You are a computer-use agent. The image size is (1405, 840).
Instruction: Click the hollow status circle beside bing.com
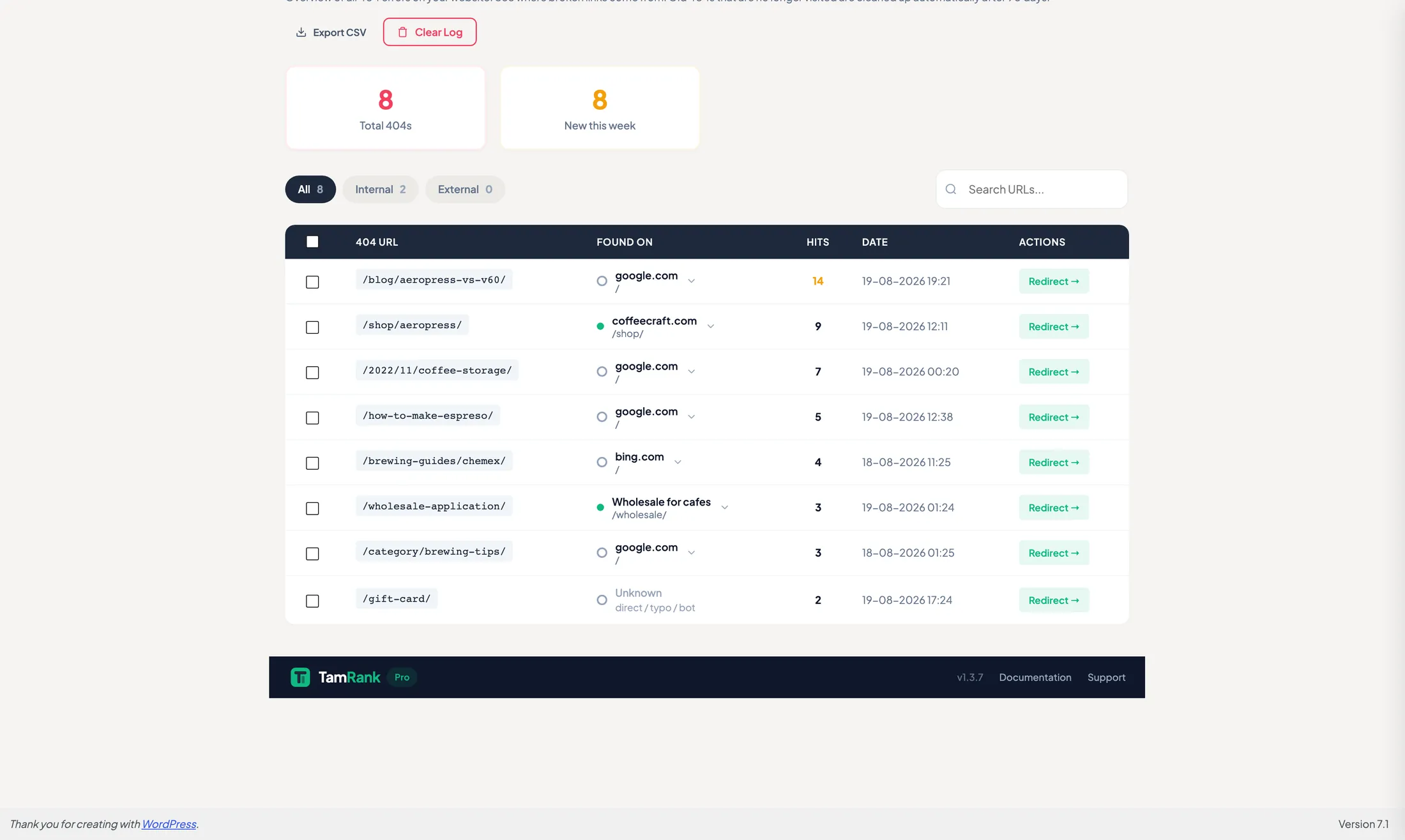[x=602, y=462]
